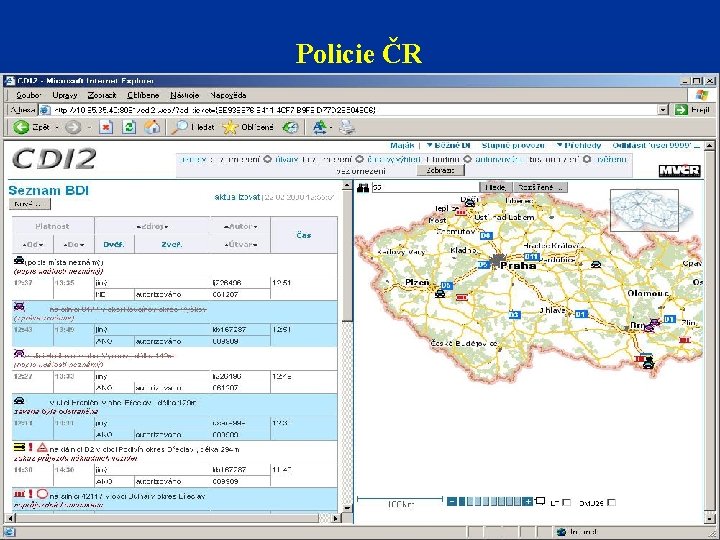Open the Hledat magnifier in the toolbar
The height and width of the screenshot is (540, 720).
point(179,127)
